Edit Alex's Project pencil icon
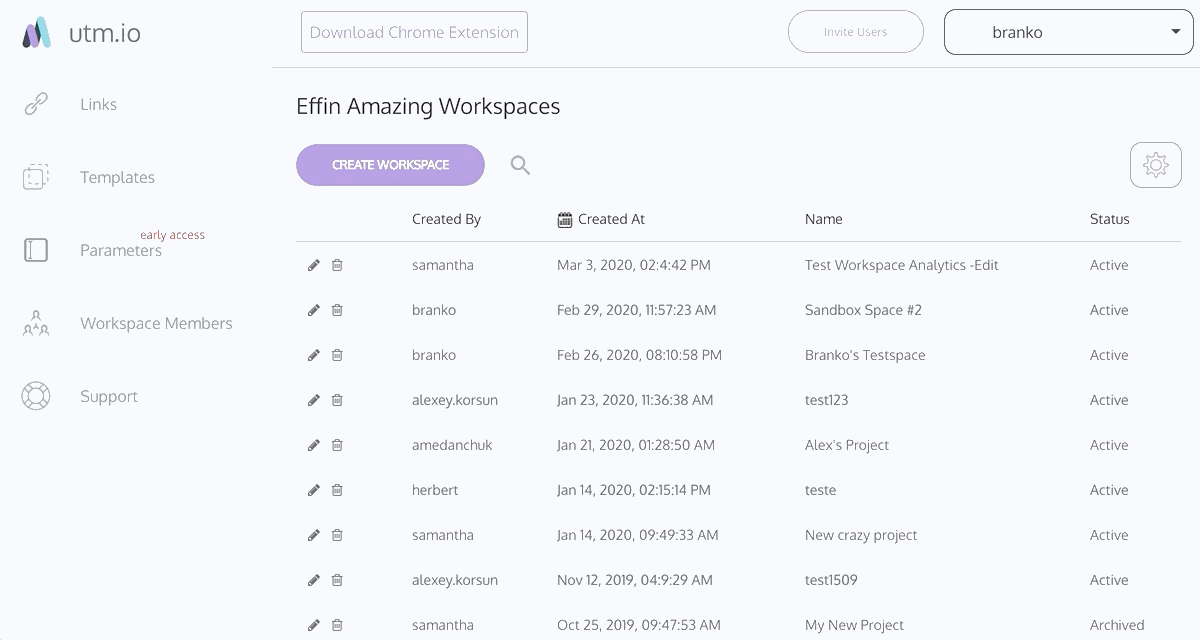Screen dimensions: 1200x640 [314, 445]
